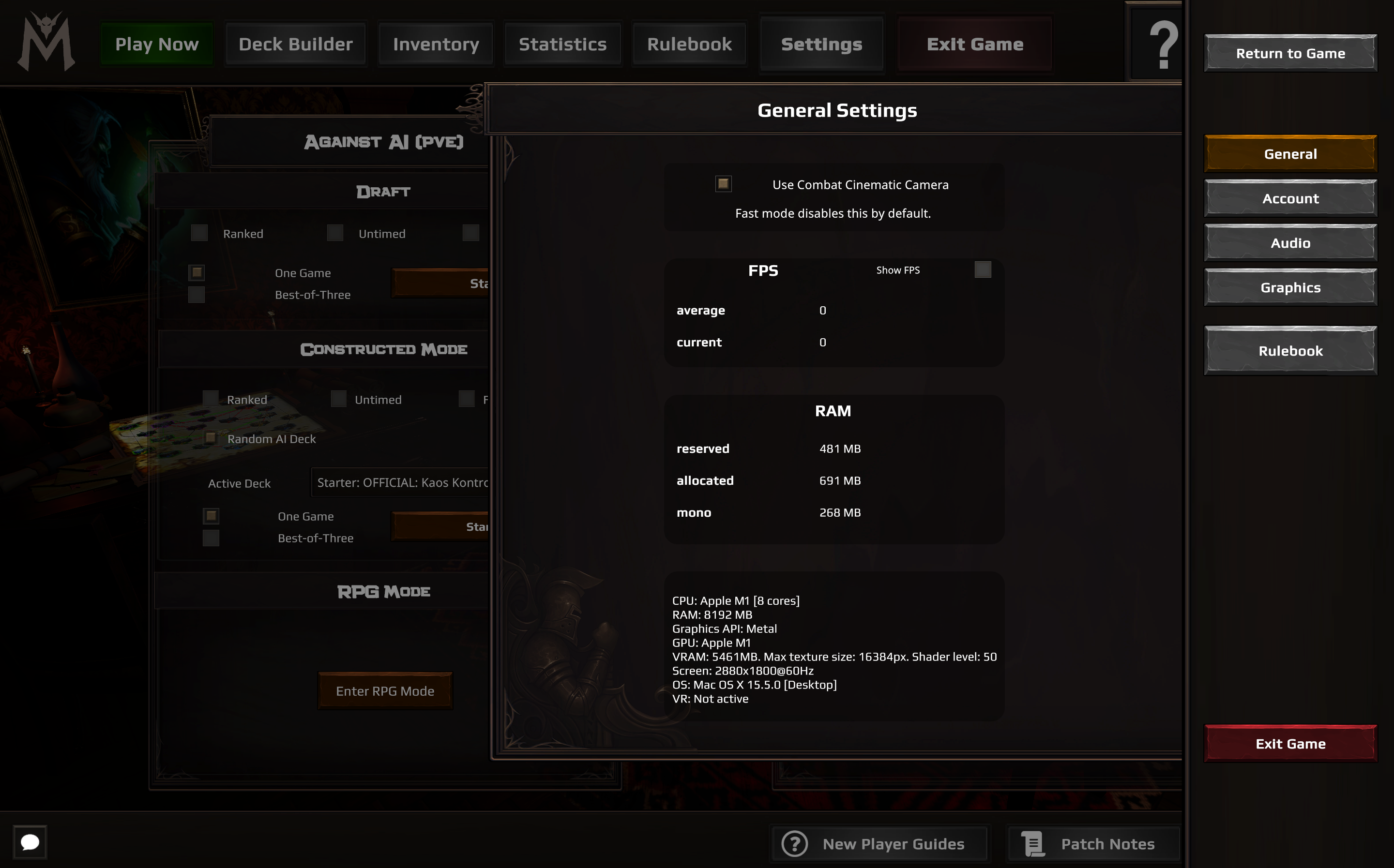Enable the Show FPS checkbox

coord(983,269)
